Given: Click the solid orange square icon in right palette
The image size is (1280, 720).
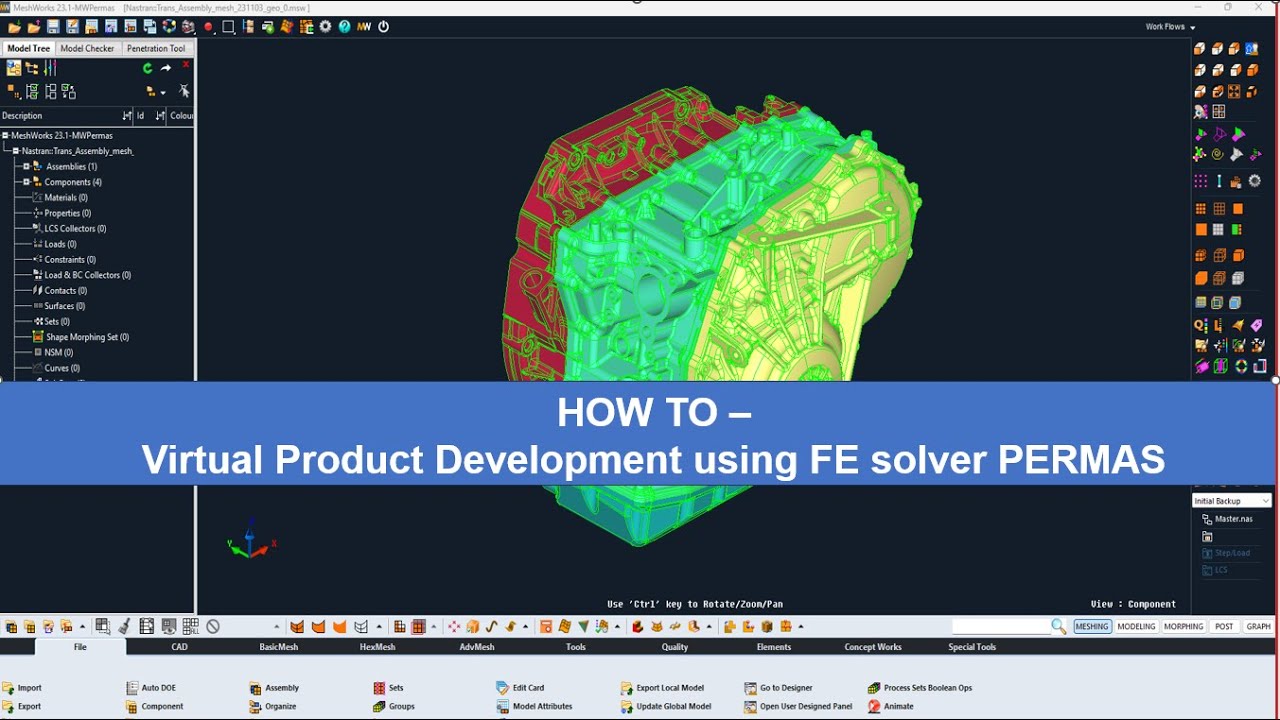Looking at the screenshot, I should tap(1238, 209).
